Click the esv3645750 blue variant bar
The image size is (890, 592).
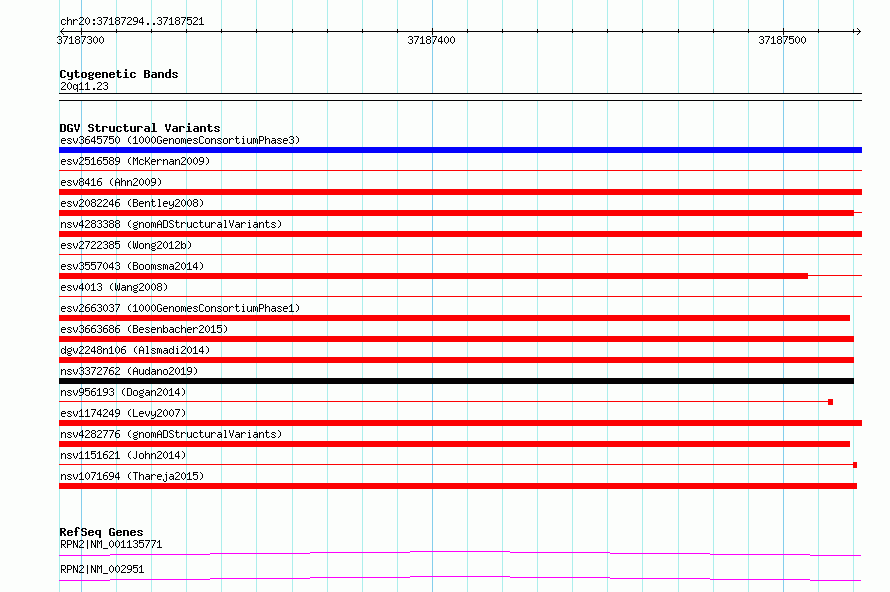[x=460, y=150]
